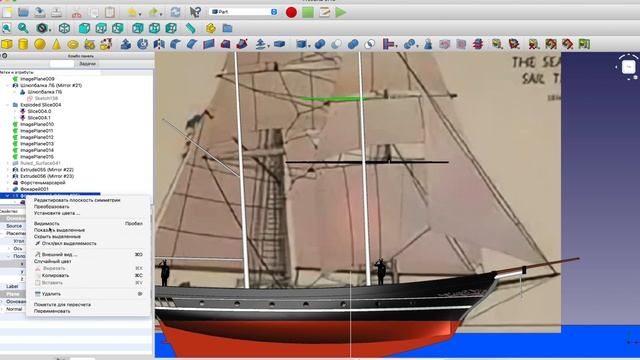The image size is (640, 360).
Task: Switch to the Задачи tab
Action: (x=87, y=64)
